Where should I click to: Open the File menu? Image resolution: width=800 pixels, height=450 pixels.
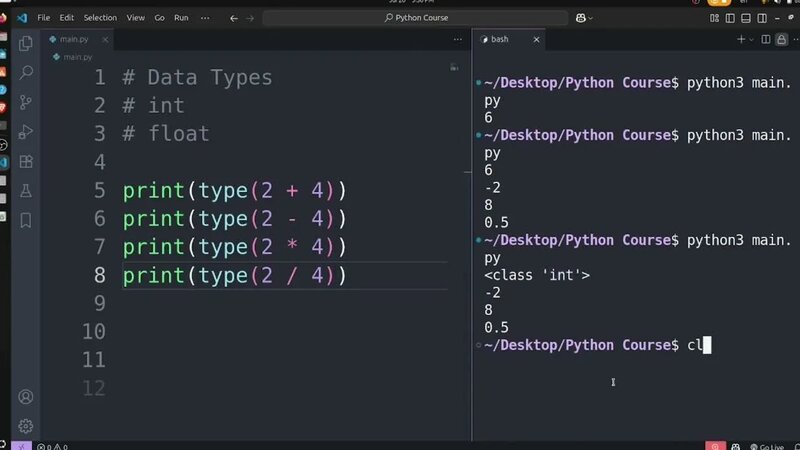coord(43,18)
